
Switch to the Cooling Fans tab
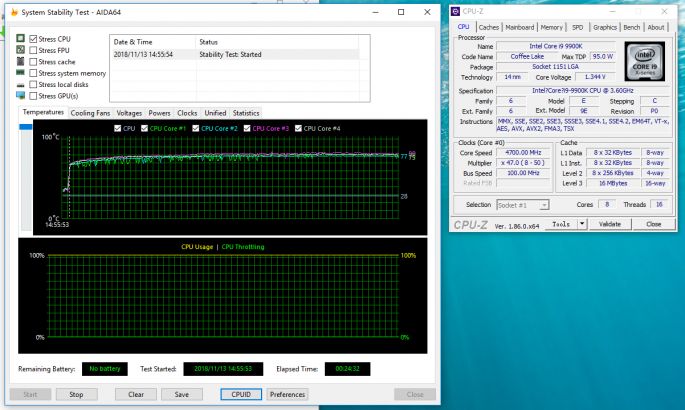[x=91, y=113]
